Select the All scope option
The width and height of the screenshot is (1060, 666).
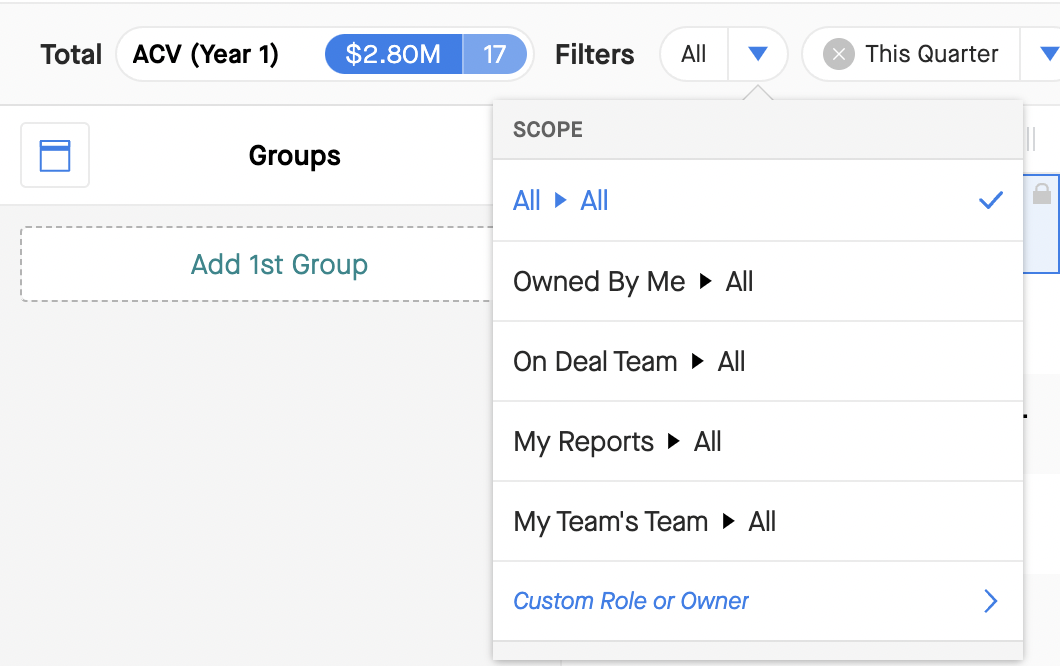(x=758, y=201)
